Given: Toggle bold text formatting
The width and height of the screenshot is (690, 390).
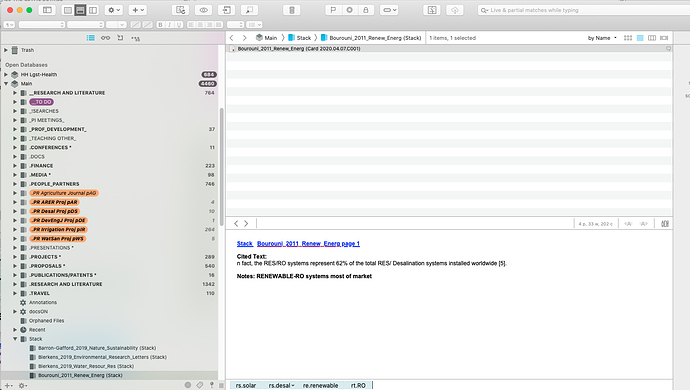Looking at the screenshot, I should click(x=160, y=25).
